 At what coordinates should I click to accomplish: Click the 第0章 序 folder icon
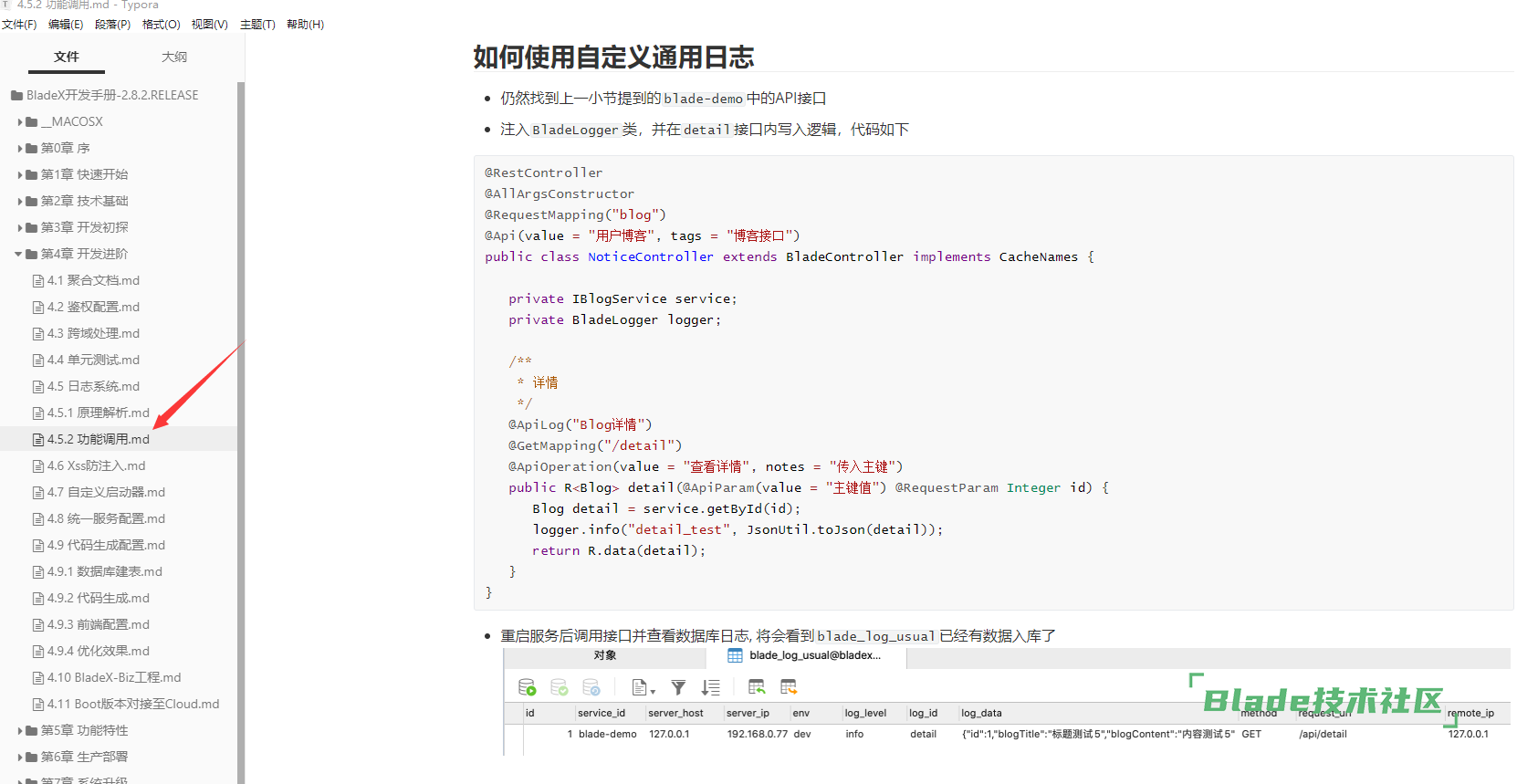[32, 149]
